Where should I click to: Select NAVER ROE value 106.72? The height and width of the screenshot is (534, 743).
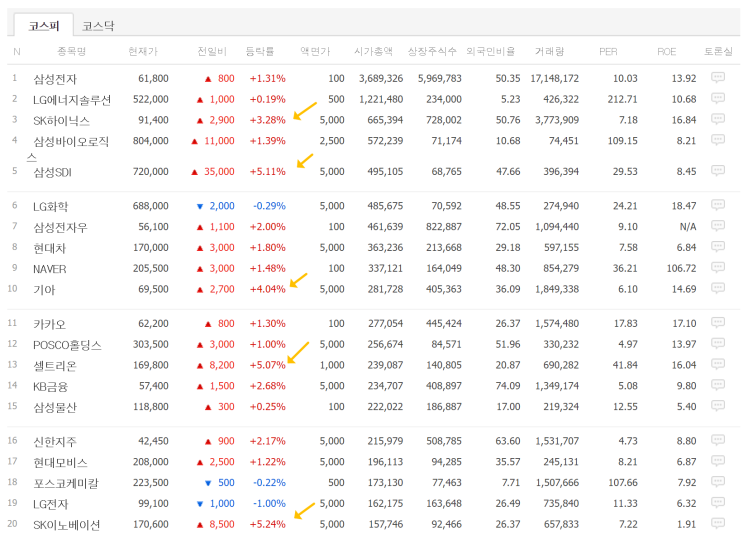click(x=681, y=268)
